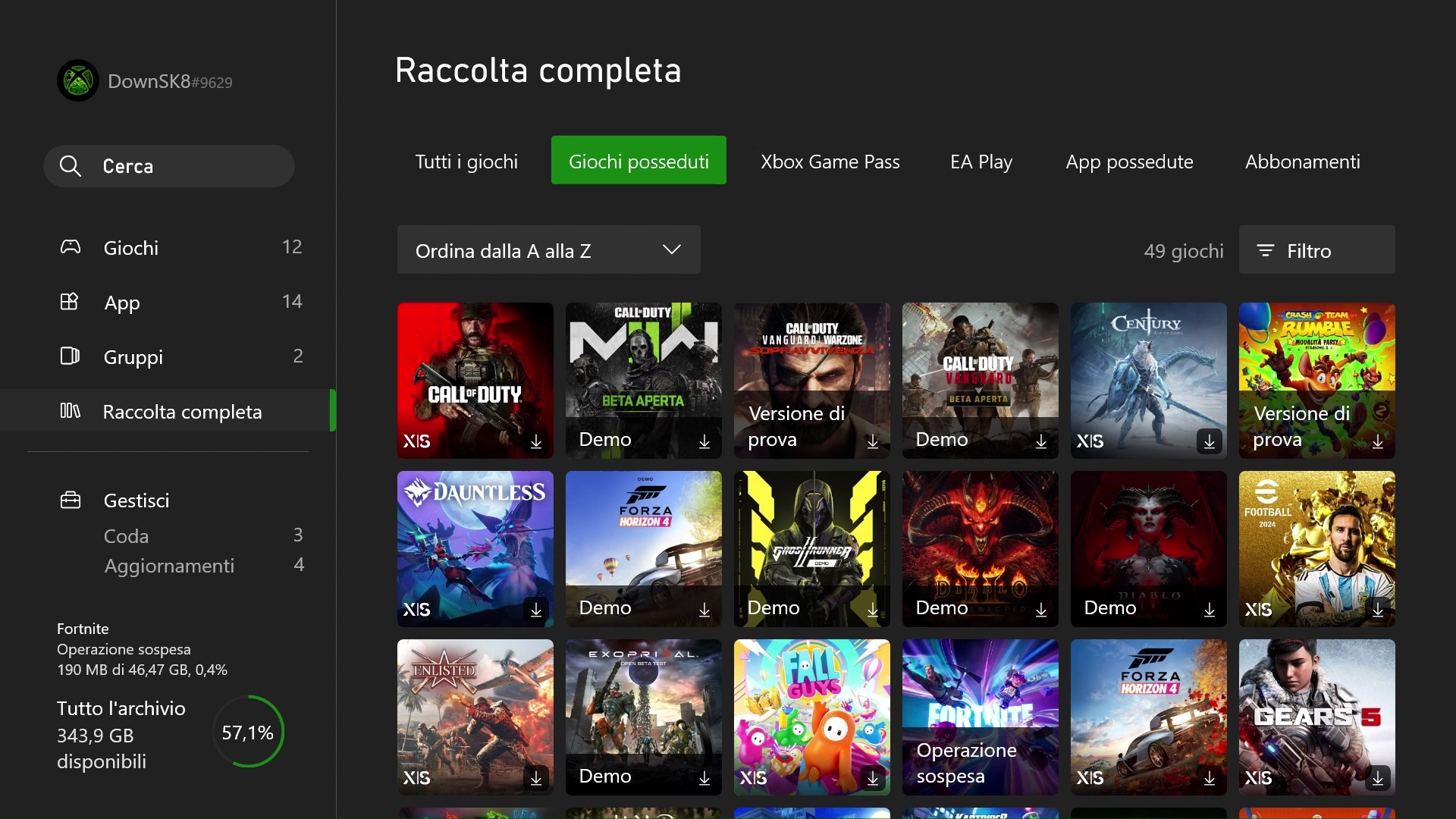
Task: Select the Giochi posseduti tab
Action: (x=639, y=160)
